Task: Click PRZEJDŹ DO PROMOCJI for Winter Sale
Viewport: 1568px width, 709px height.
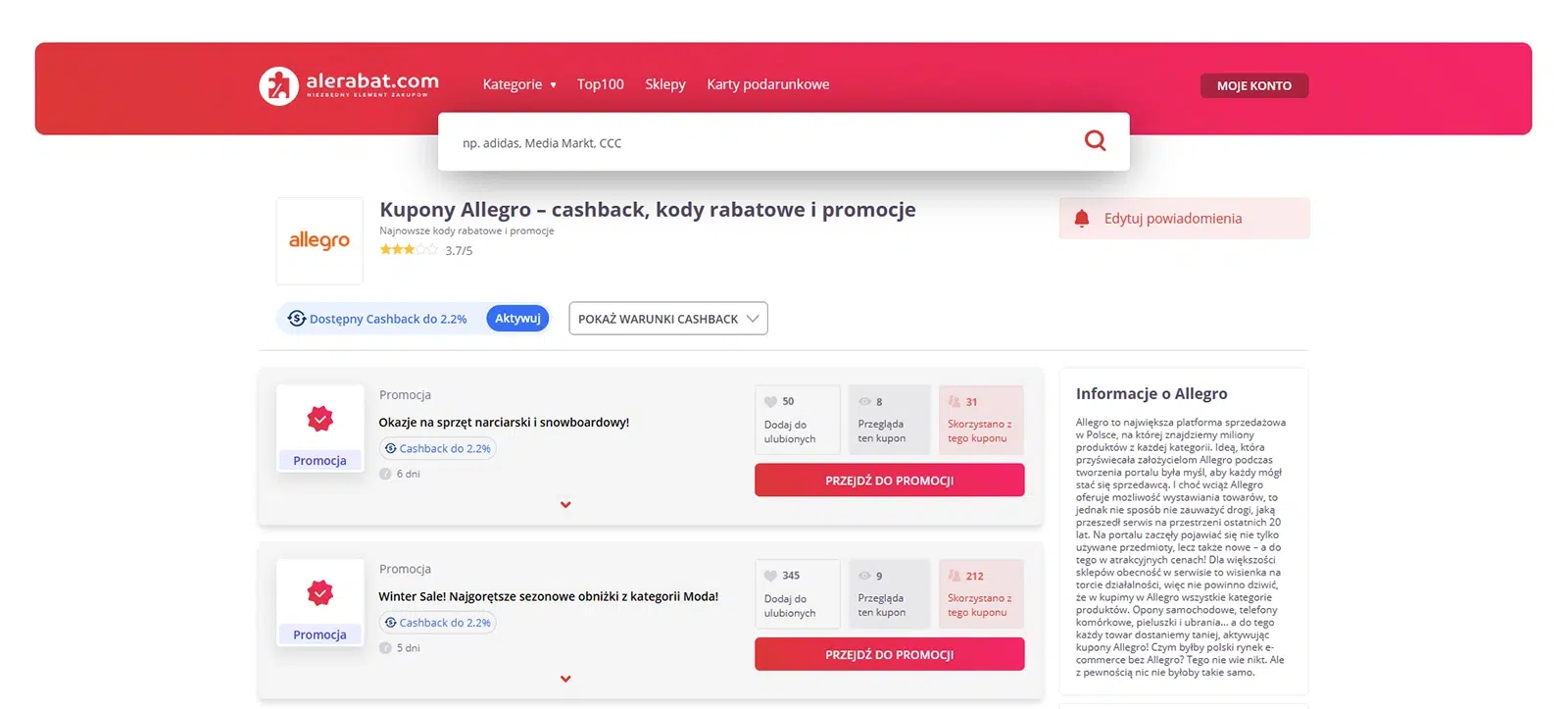Action: click(x=890, y=654)
